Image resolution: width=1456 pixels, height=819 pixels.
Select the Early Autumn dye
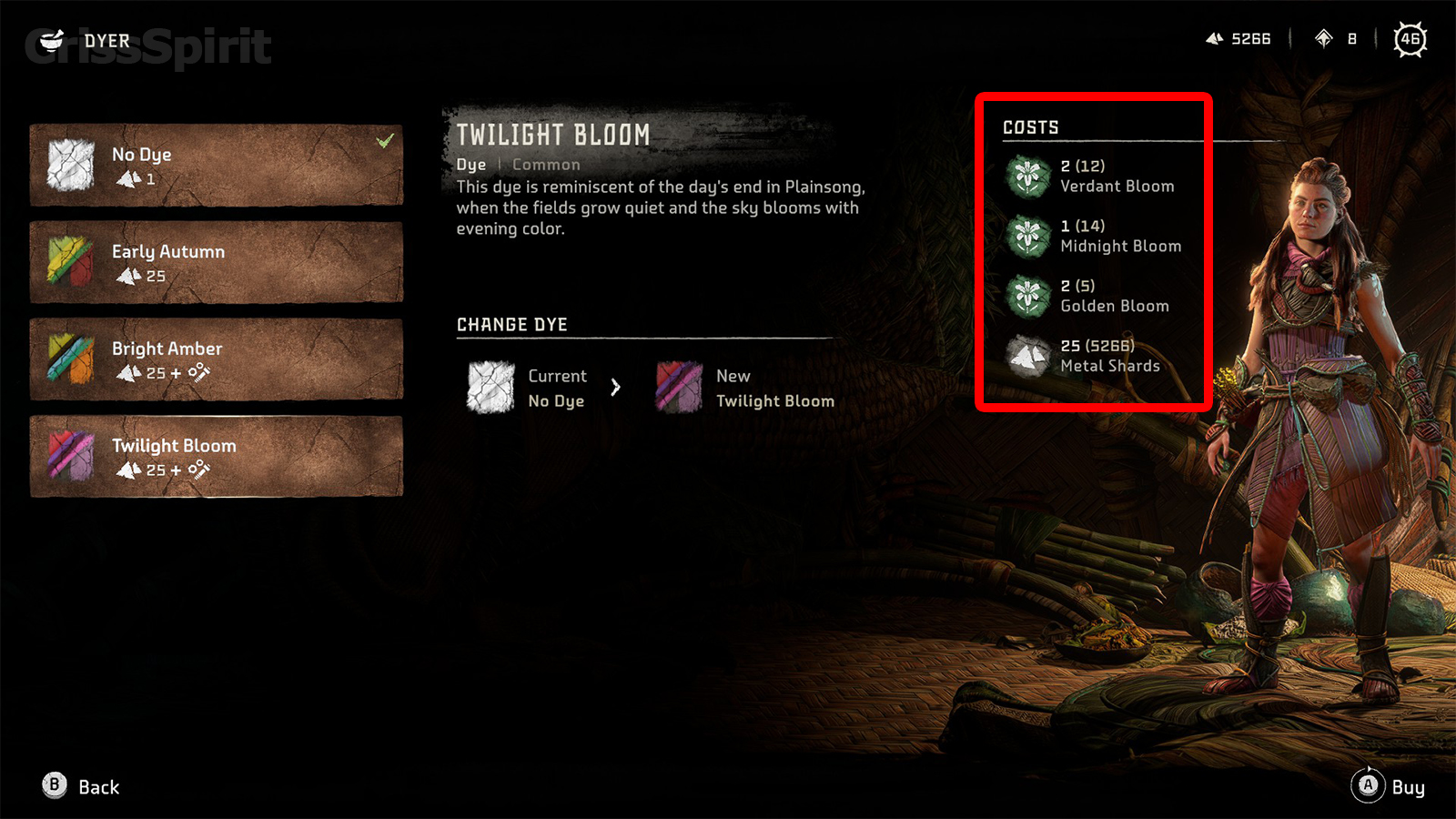217,262
